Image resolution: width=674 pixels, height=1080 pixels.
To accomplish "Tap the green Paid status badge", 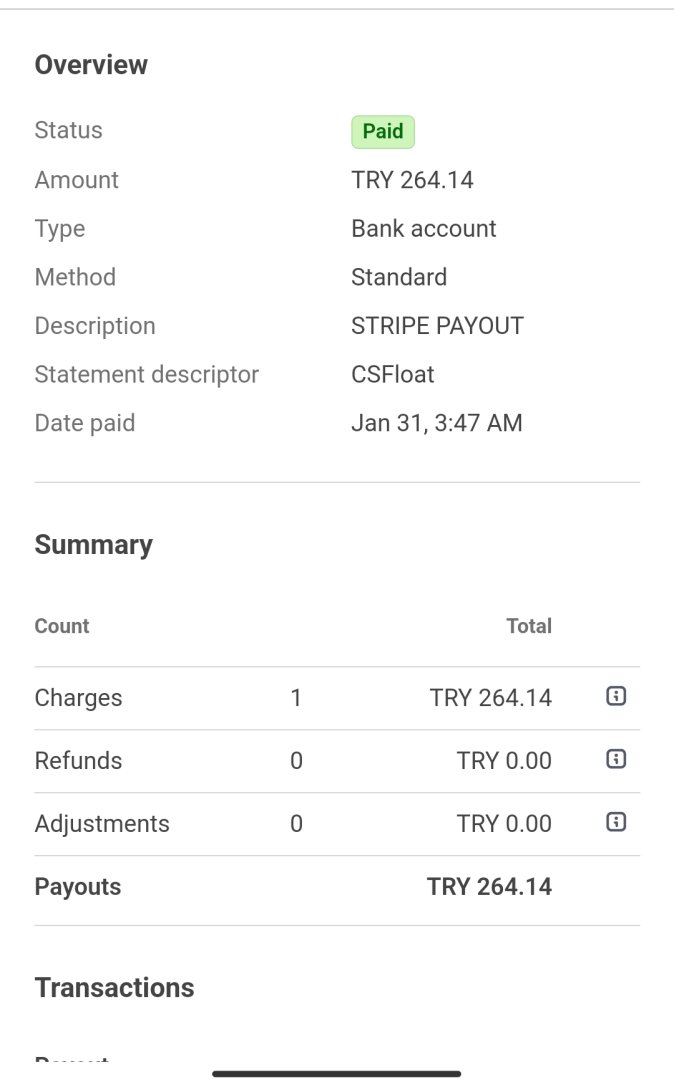I will 383,131.
